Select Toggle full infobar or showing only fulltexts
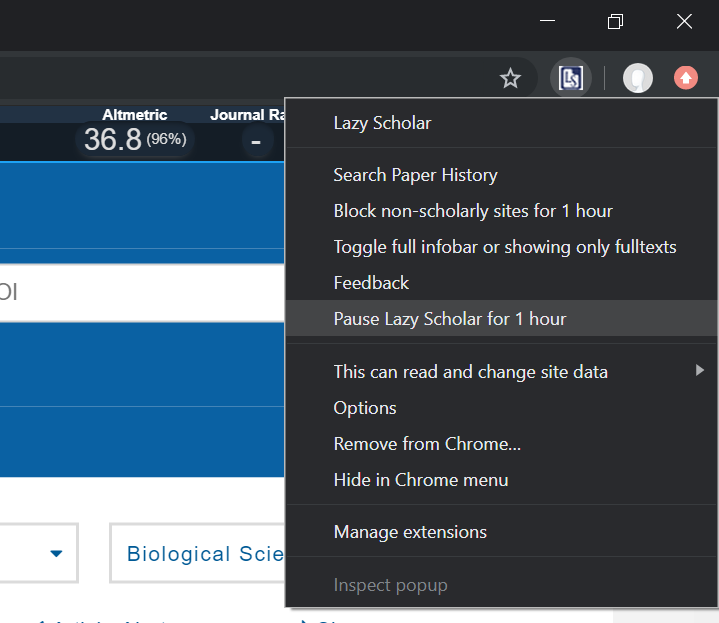Viewport: 719px width, 623px height. tap(501, 247)
